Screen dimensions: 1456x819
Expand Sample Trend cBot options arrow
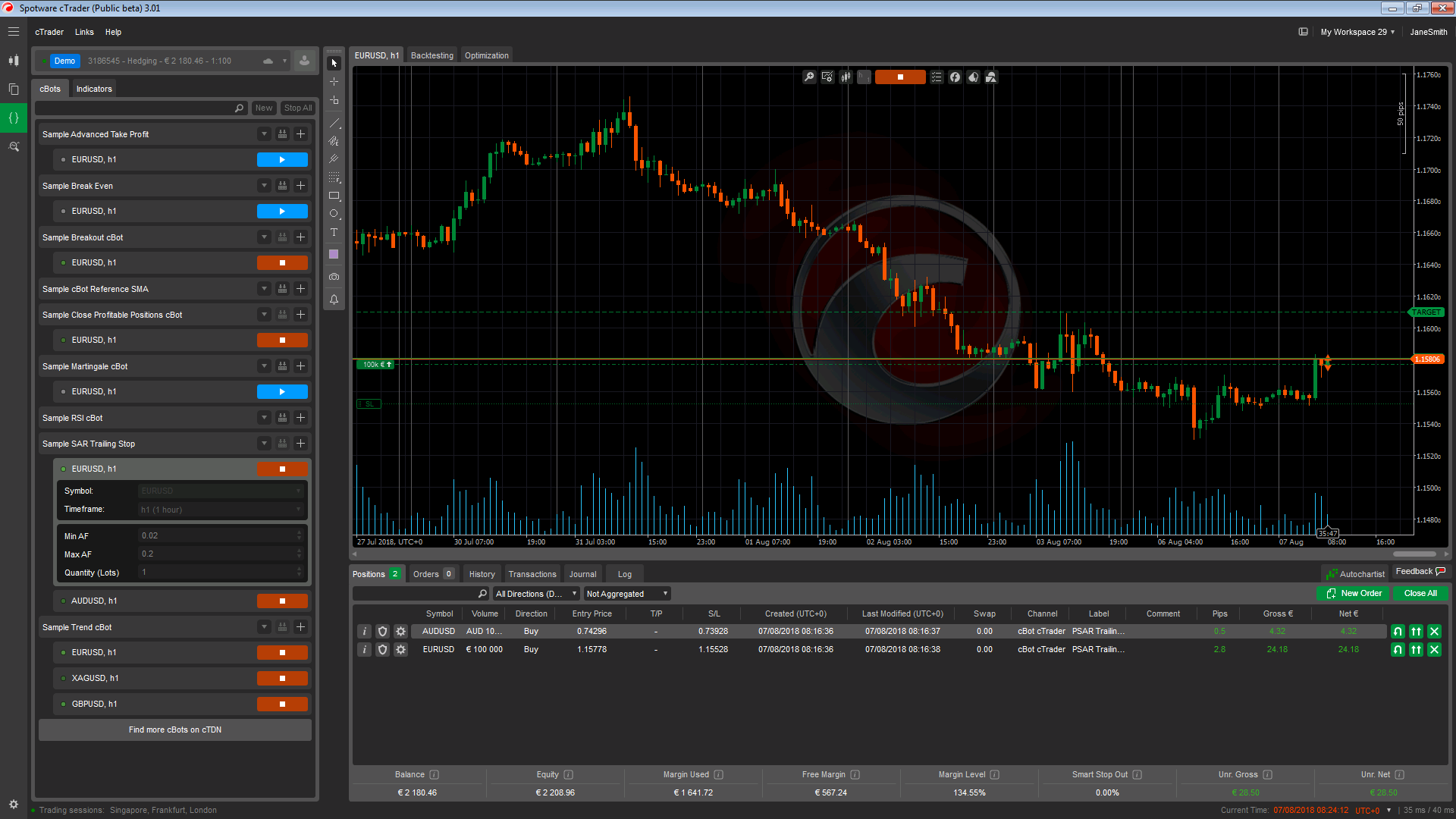(x=264, y=627)
